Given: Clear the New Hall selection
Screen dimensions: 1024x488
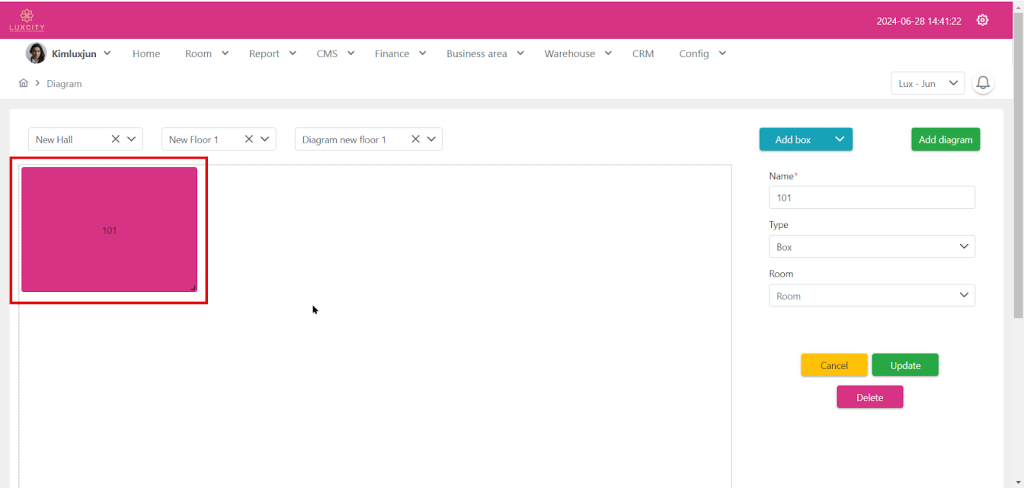Looking at the screenshot, I should click(115, 140).
